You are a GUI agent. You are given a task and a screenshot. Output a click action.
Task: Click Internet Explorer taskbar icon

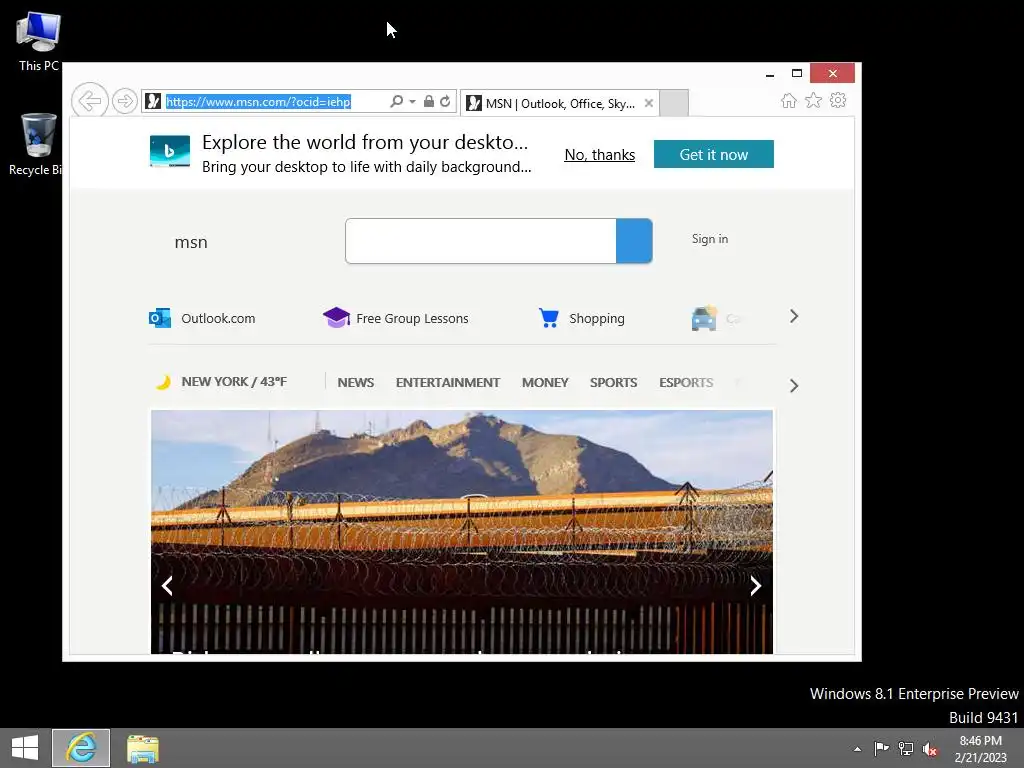[81, 748]
